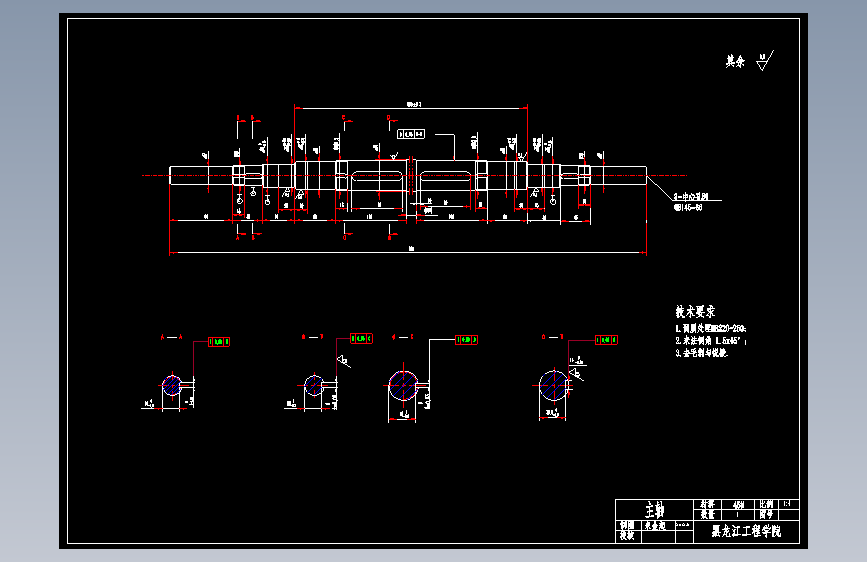The width and height of the screenshot is (867, 562).
Task: Select technical requirement line 3 text
Action: 701,353
